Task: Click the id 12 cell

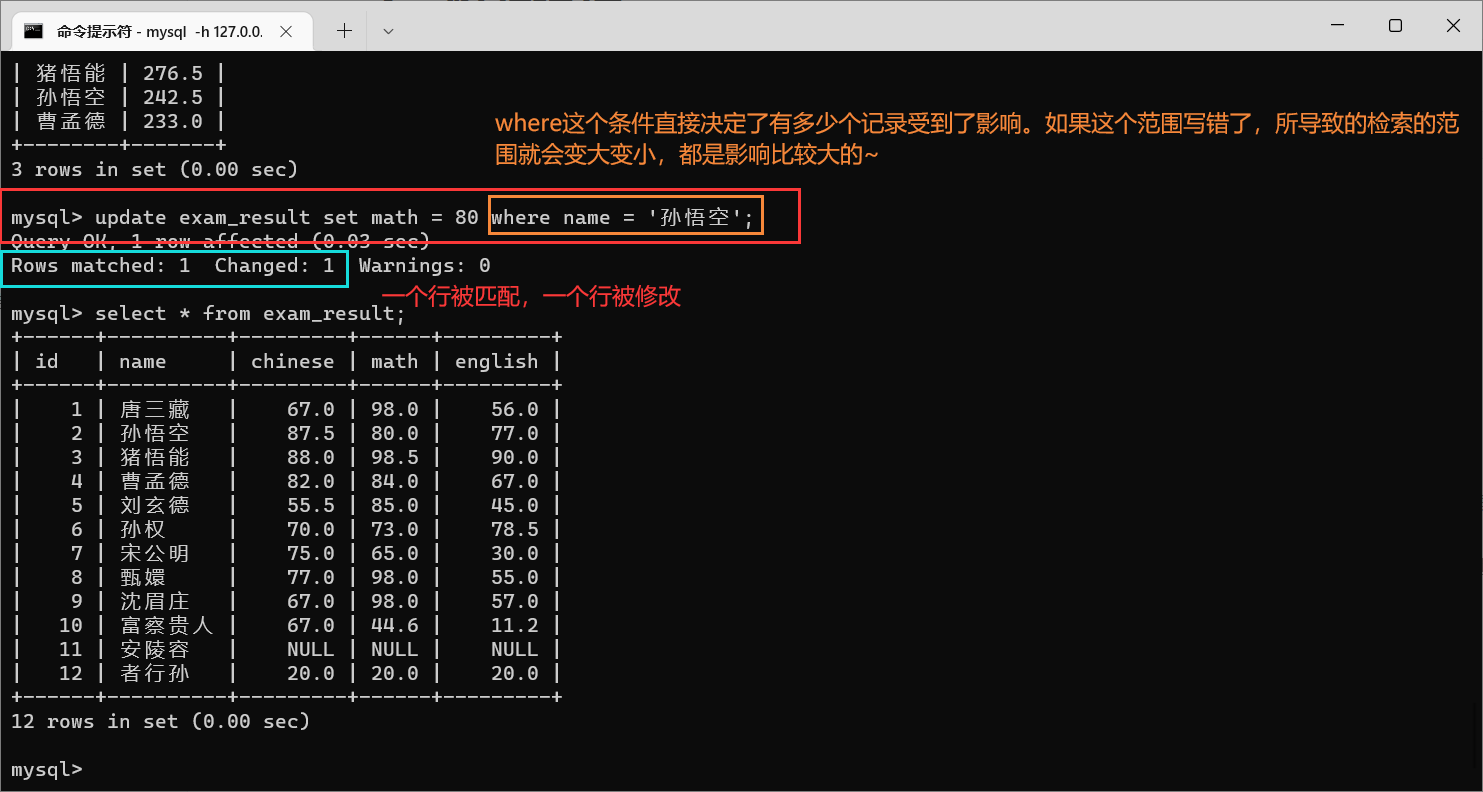Action: [71, 673]
